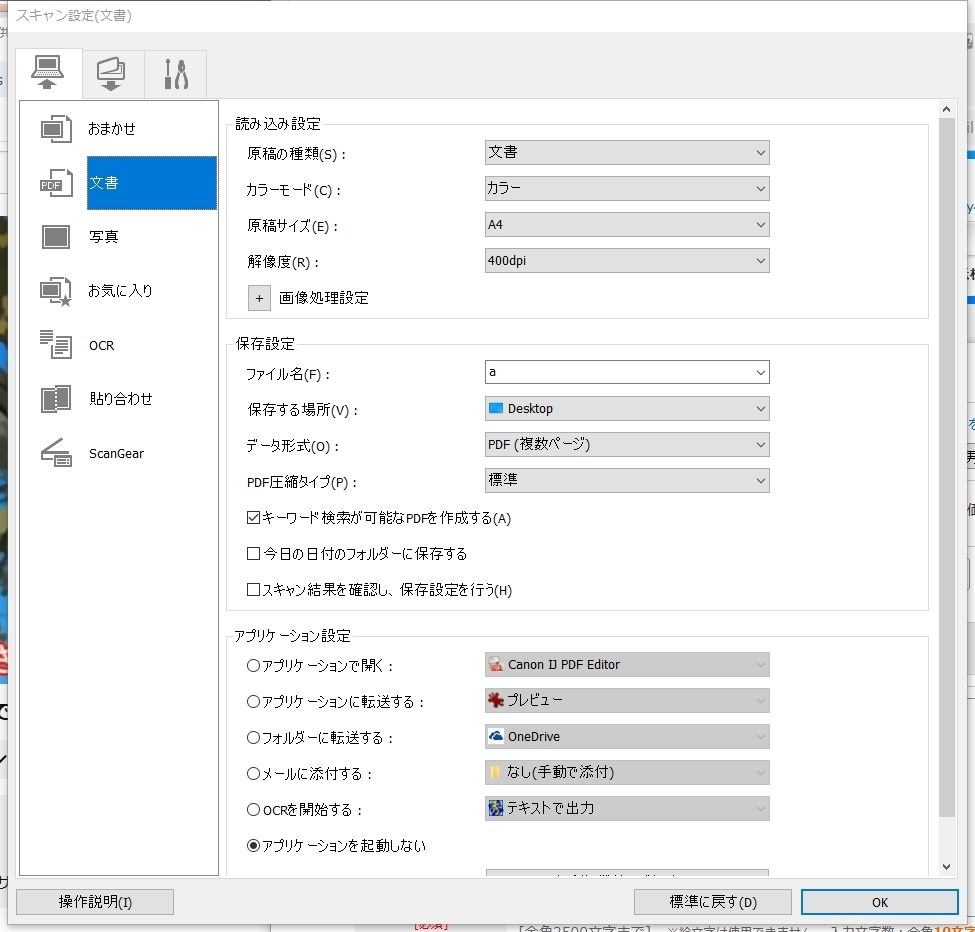
Task: Click the Canon IJ PDF Editor dropdown
Action: tap(627, 665)
